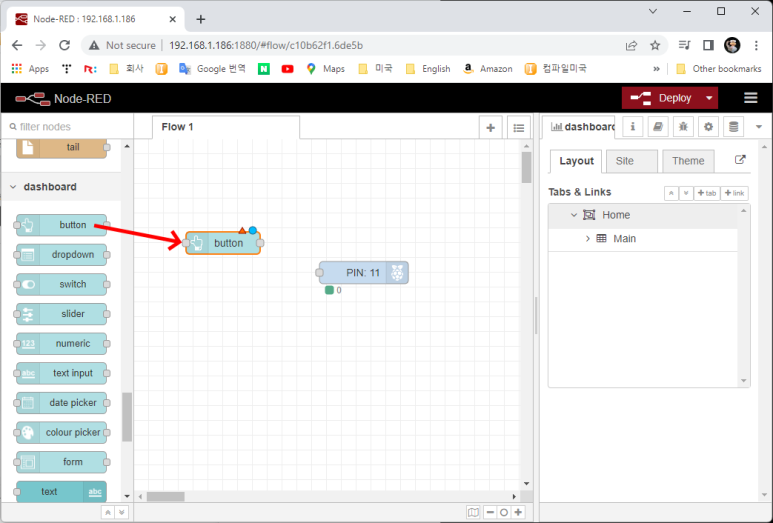Switch to the Site tab
Viewport: 773px width, 523px height.
tap(625, 161)
